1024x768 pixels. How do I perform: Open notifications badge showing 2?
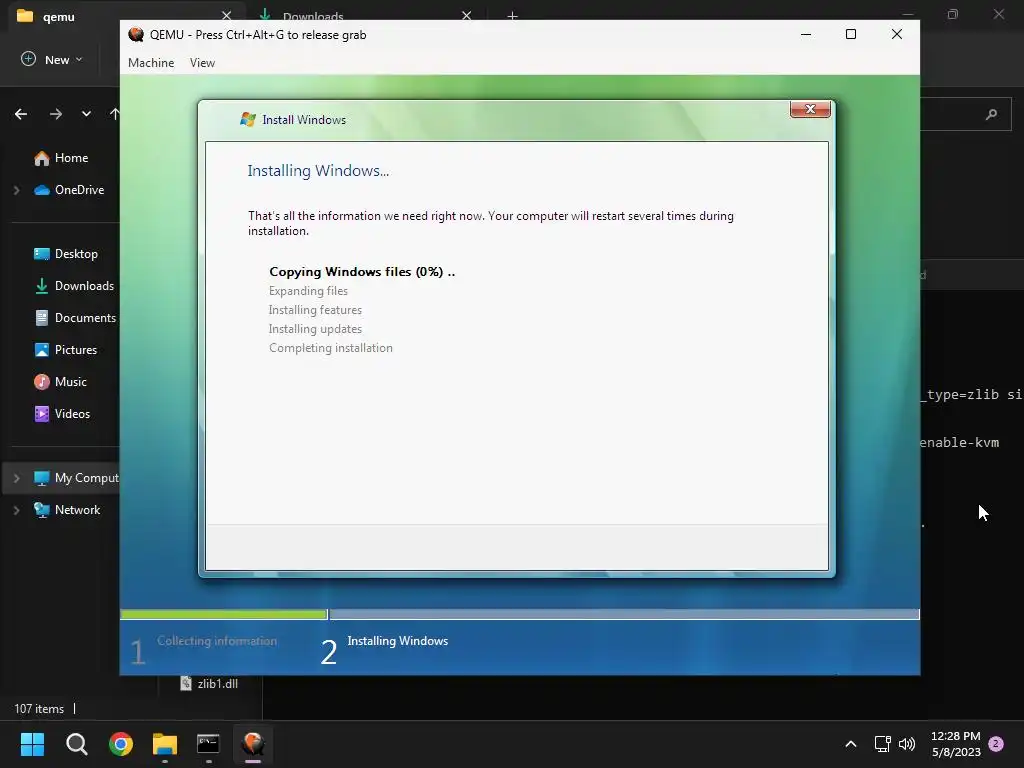pyautogui.click(x=996, y=744)
